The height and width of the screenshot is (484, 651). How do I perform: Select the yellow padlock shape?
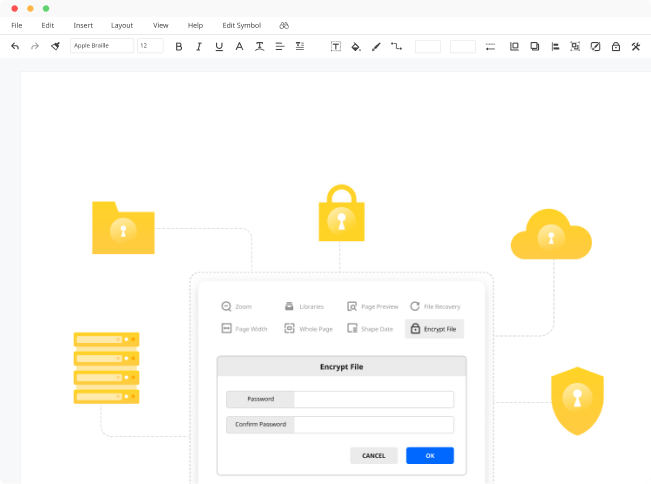click(x=341, y=213)
